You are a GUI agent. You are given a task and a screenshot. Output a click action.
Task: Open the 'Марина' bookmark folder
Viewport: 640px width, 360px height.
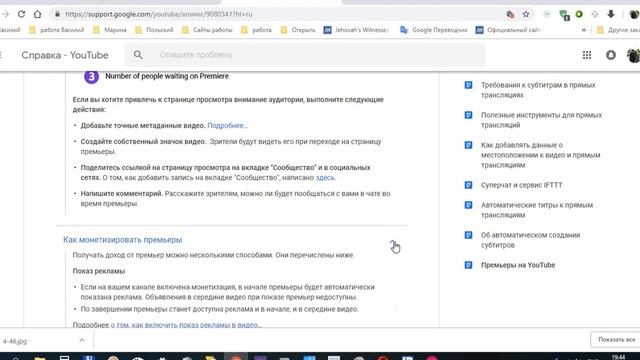click(x=110, y=30)
